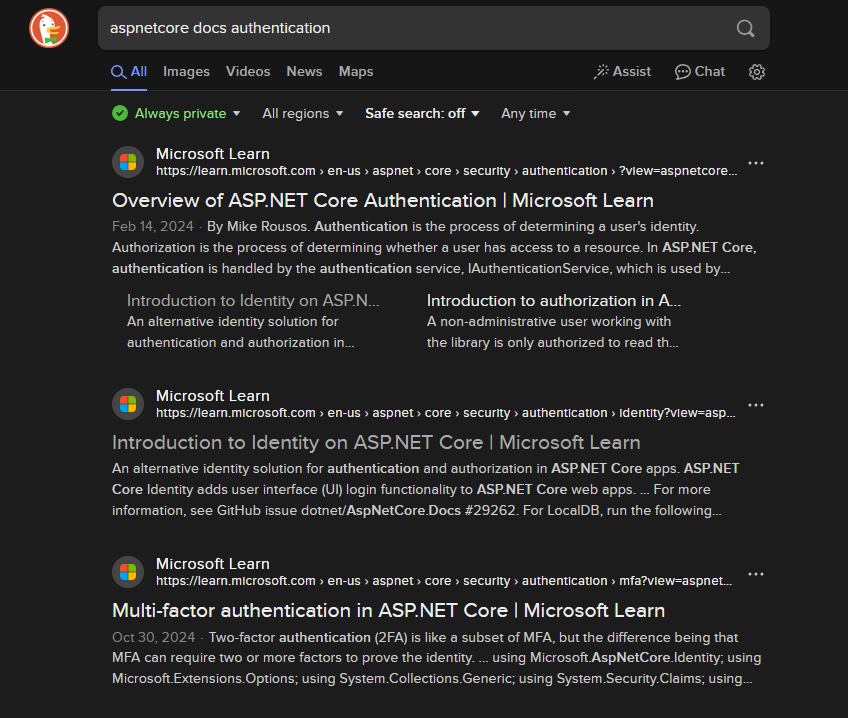Open Assist with the wand icon

click(x=622, y=72)
